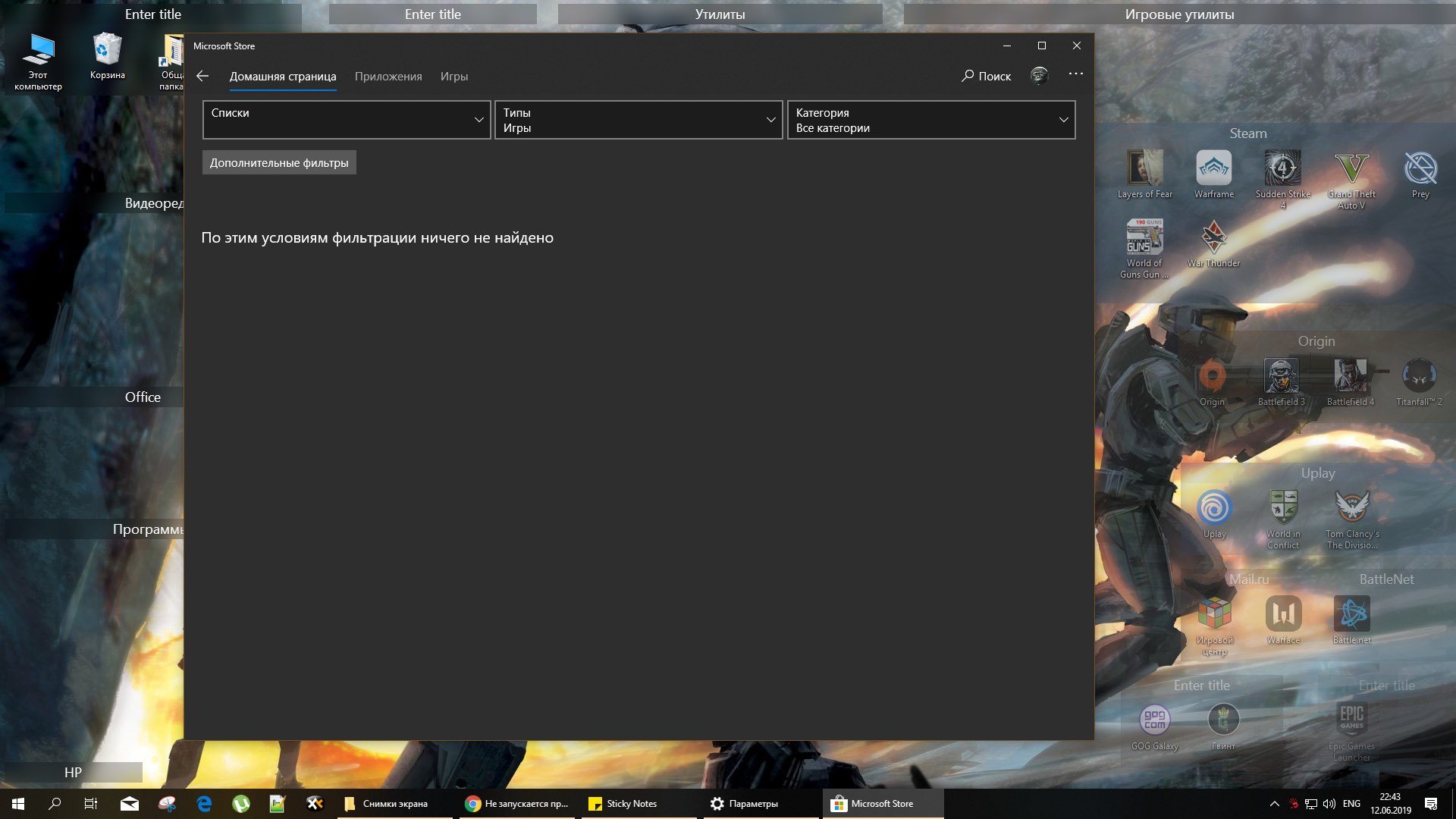Viewport: 1456px width, 819px height.
Task: Click the back navigation arrow
Action: click(203, 76)
